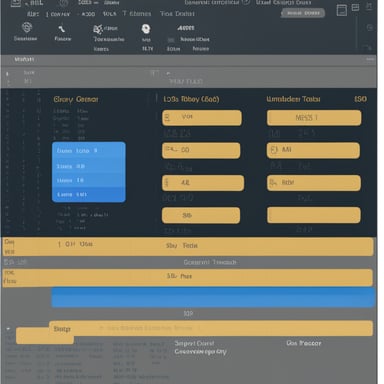
Task: Click the globe icon in the toolbar
Action: pyautogui.click(x=27, y=27)
